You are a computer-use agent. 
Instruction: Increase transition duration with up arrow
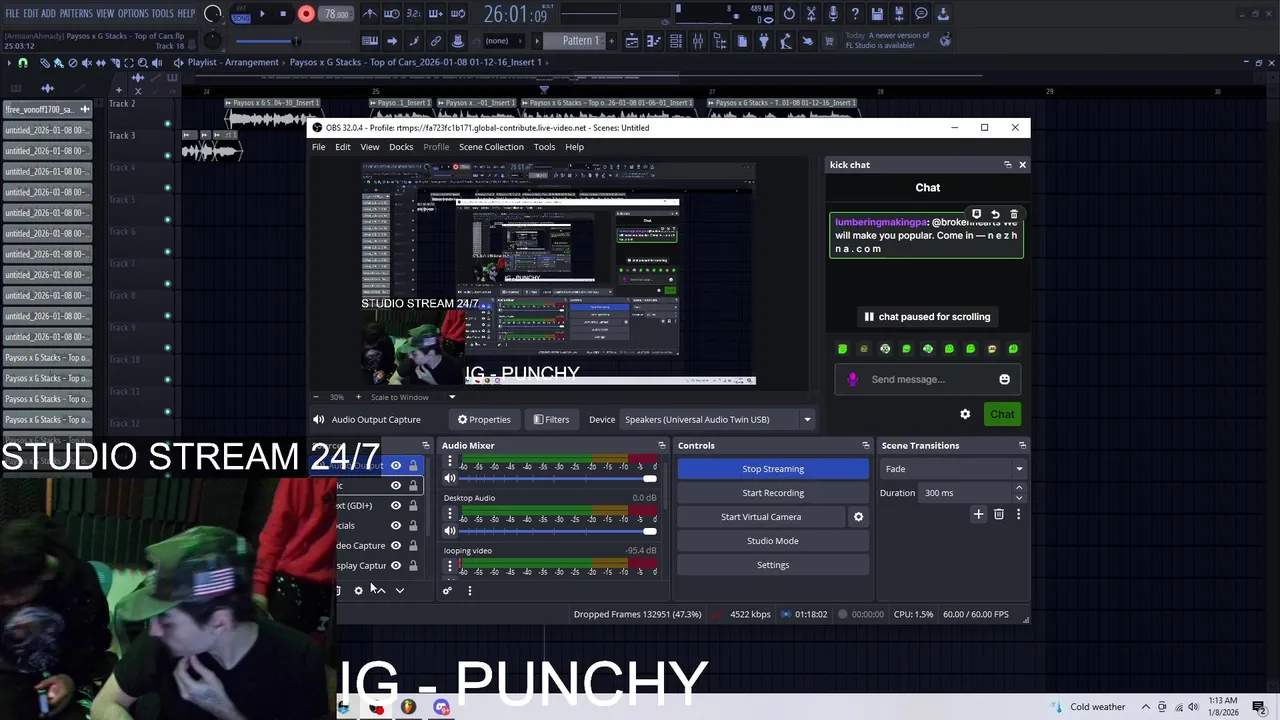(x=1019, y=488)
